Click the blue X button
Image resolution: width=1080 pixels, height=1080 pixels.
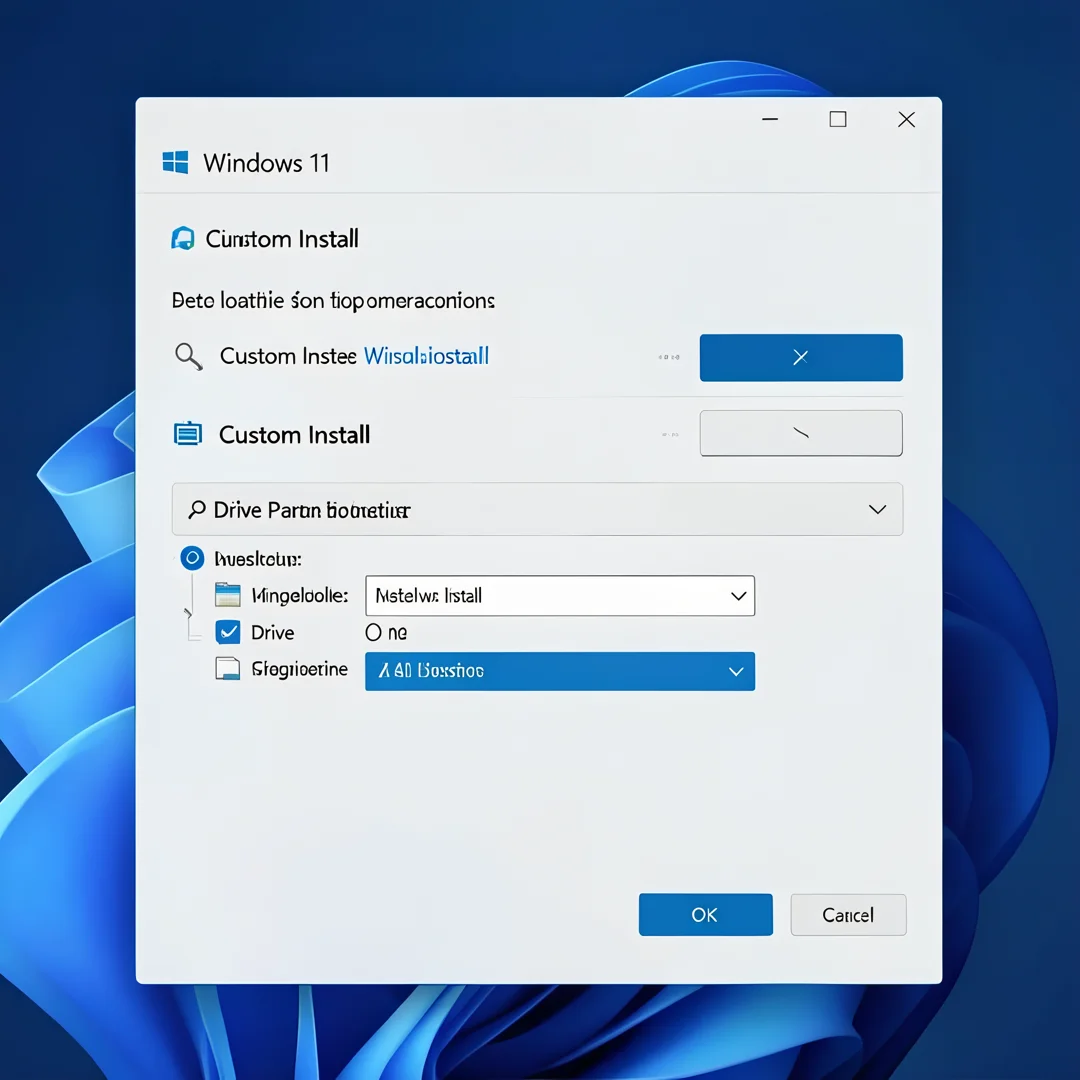click(x=801, y=357)
